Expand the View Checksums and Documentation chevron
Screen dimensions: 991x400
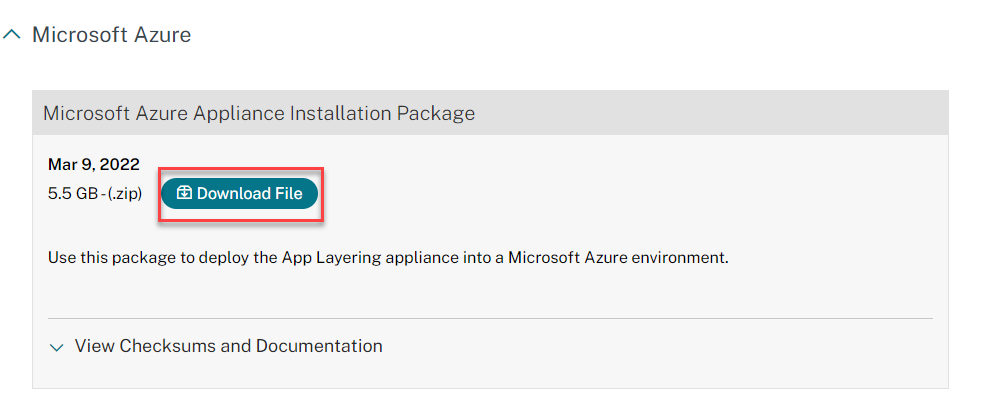[x=56, y=347]
